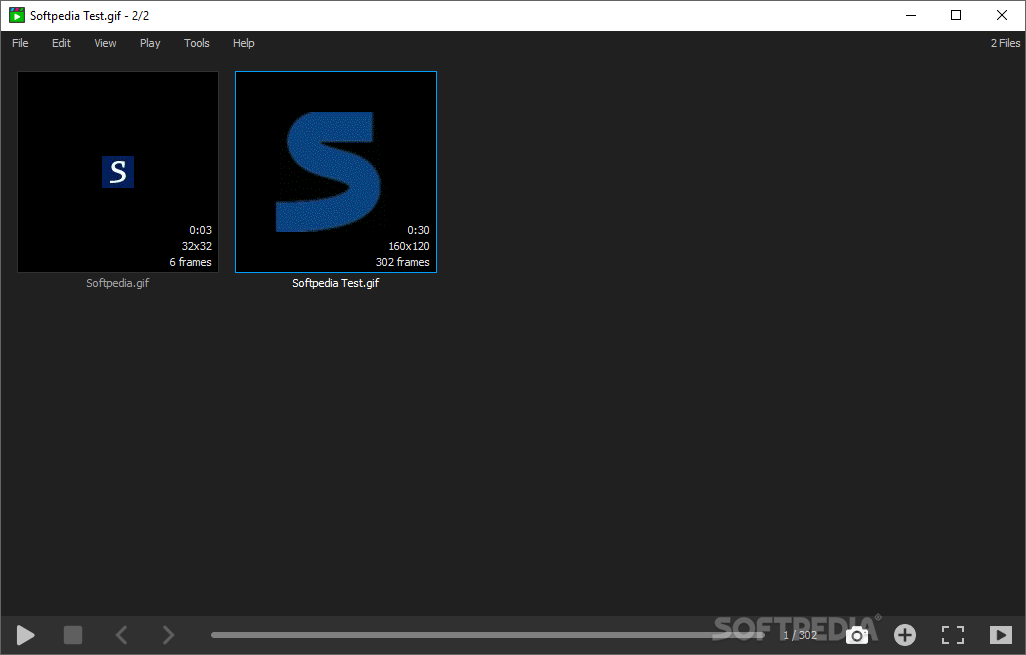Click the '6 frames' text
The width and height of the screenshot is (1026, 655).
(190, 262)
